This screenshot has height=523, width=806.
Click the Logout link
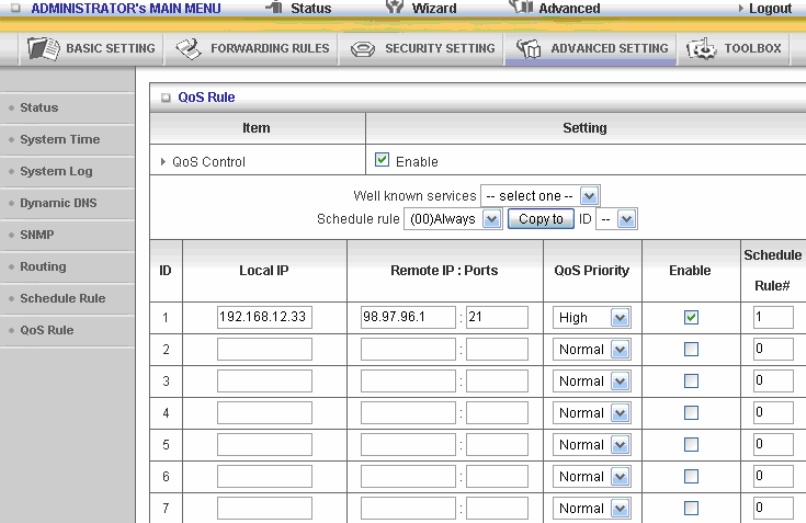tap(770, 8)
